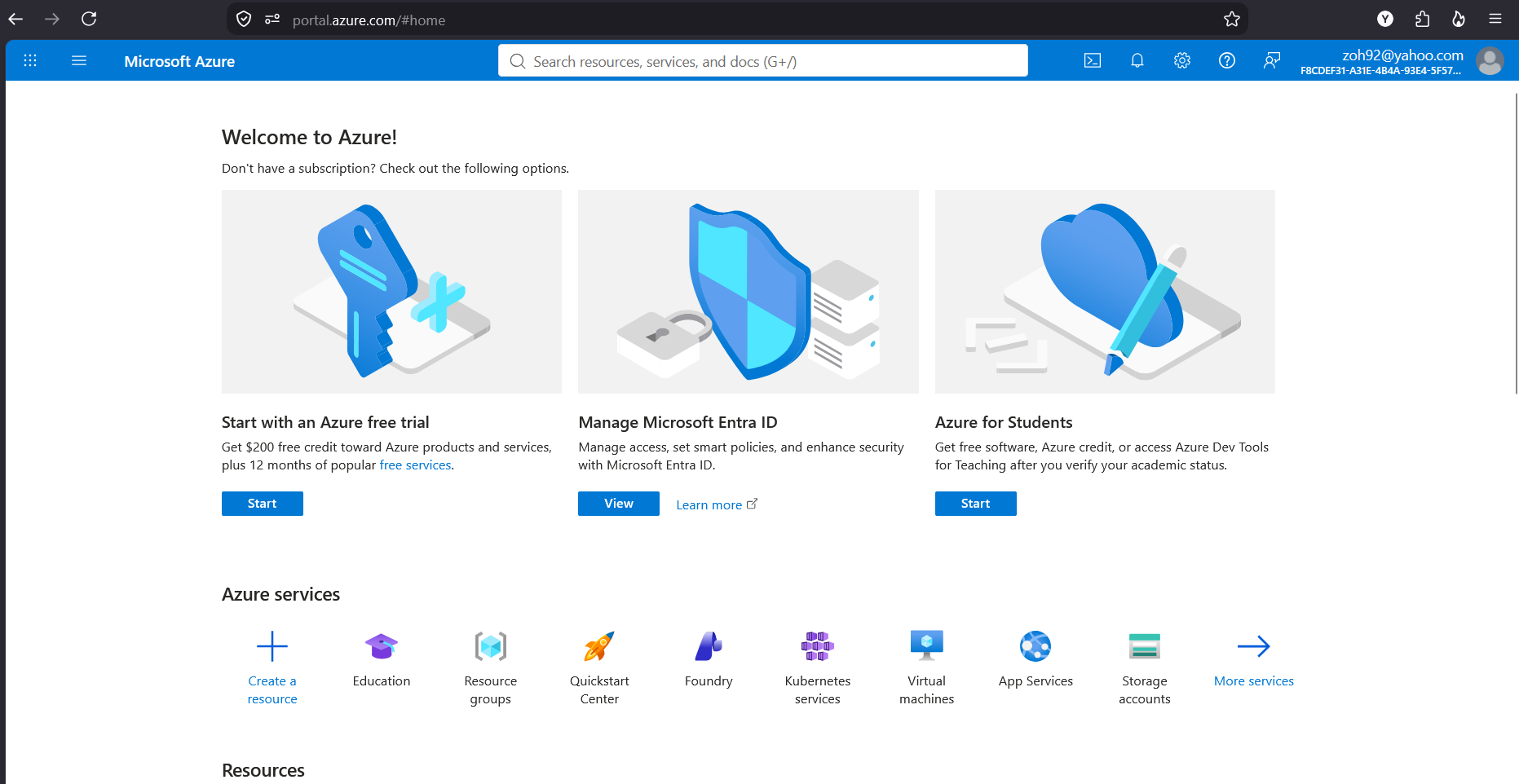The width and height of the screenshot is (1519, 784).
Task: Click the flame icon in the browser toolbar
Action: coord(1459,19)
